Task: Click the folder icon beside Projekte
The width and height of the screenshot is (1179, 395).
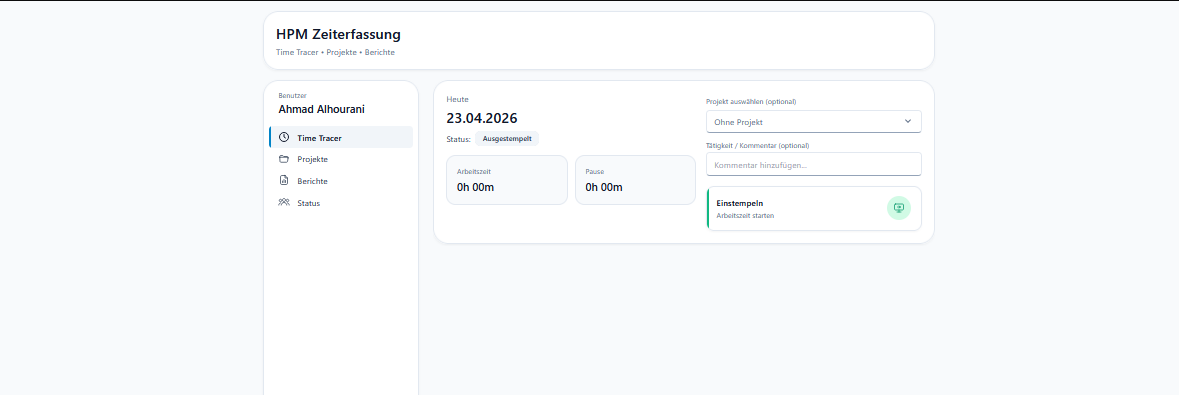Action: tap(283, 159)
